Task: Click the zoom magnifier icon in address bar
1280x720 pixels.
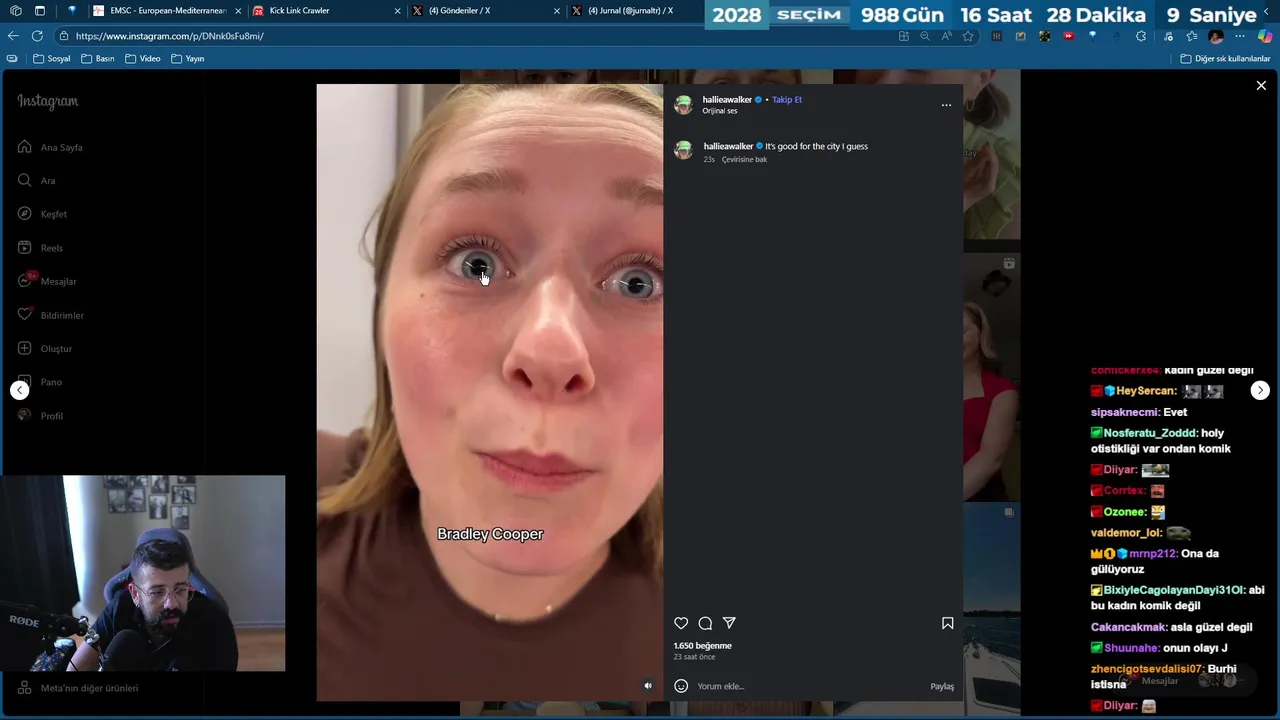Action: point(925,36)
